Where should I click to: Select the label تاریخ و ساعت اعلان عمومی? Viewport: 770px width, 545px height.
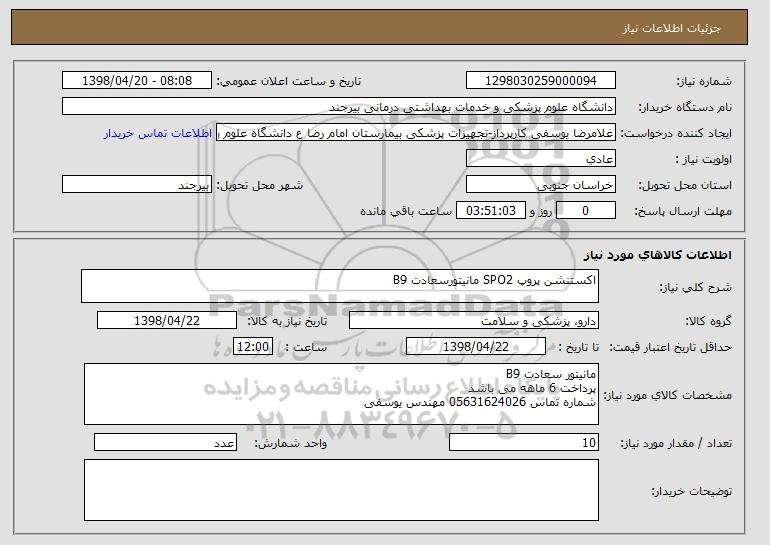tap(289, 82)
